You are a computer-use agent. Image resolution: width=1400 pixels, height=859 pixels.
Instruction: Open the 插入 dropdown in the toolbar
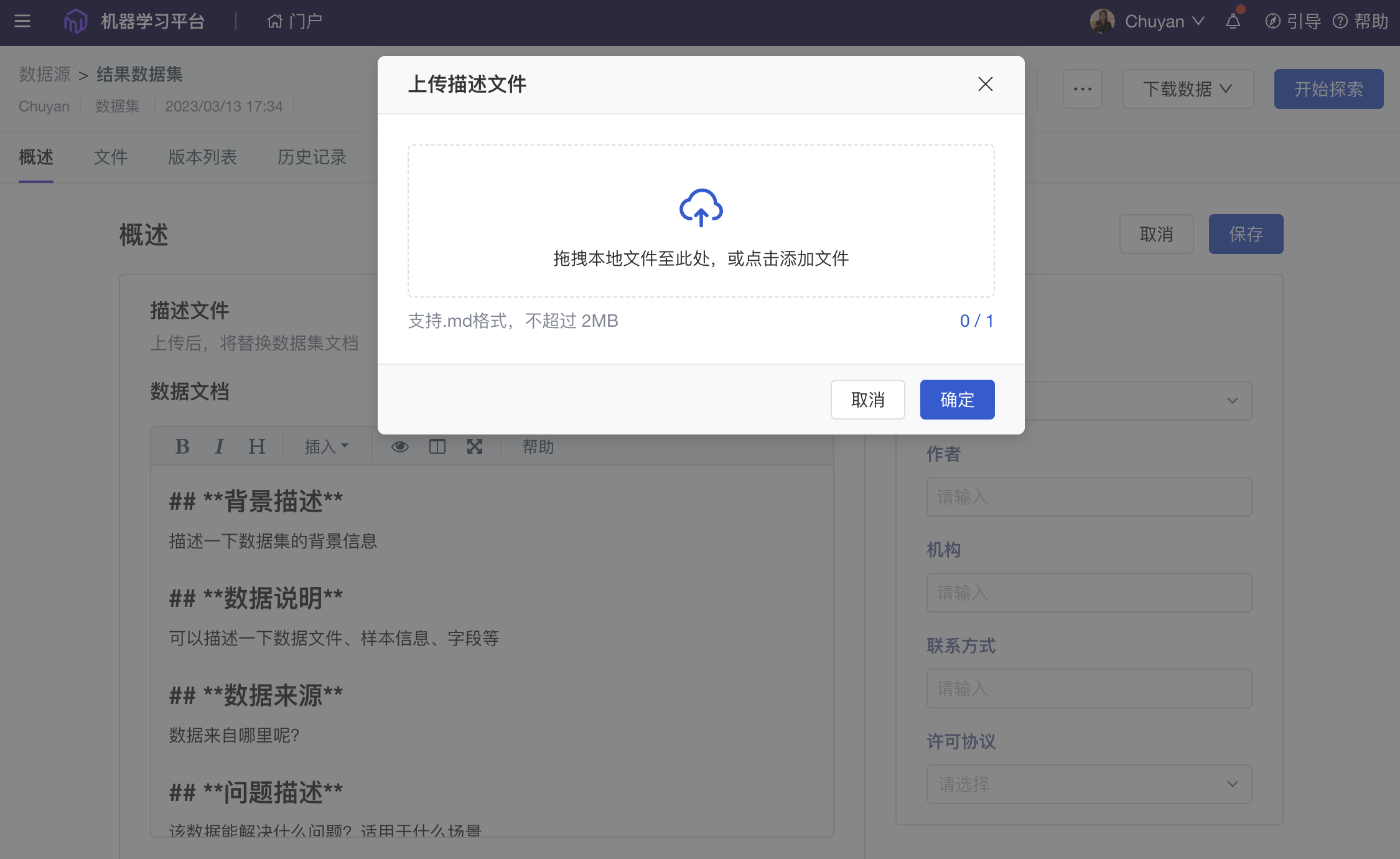326,446
